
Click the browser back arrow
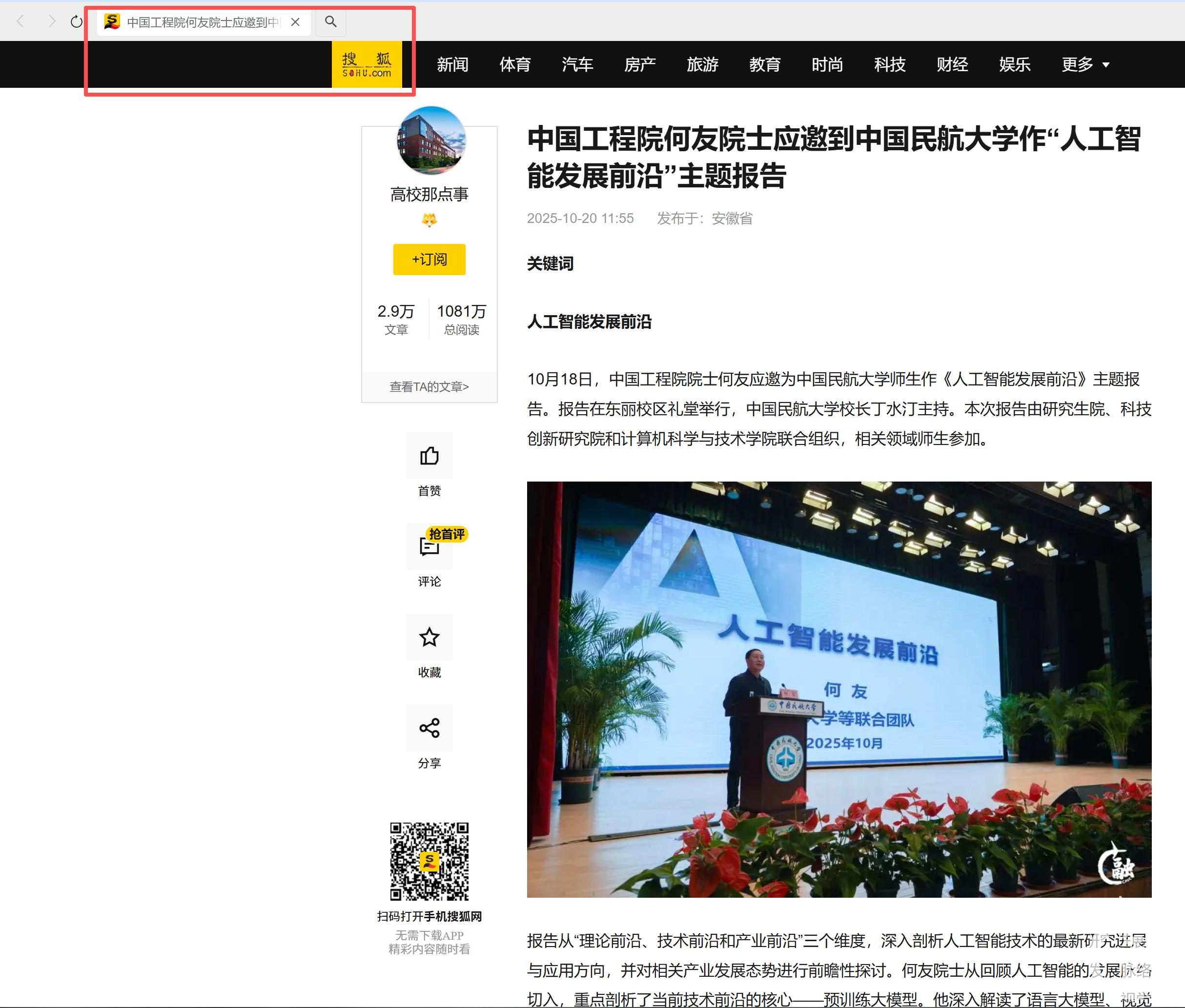20,22
